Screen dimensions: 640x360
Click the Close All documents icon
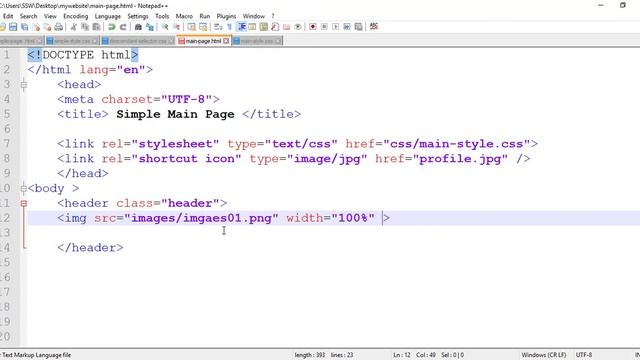click(47, 27)
